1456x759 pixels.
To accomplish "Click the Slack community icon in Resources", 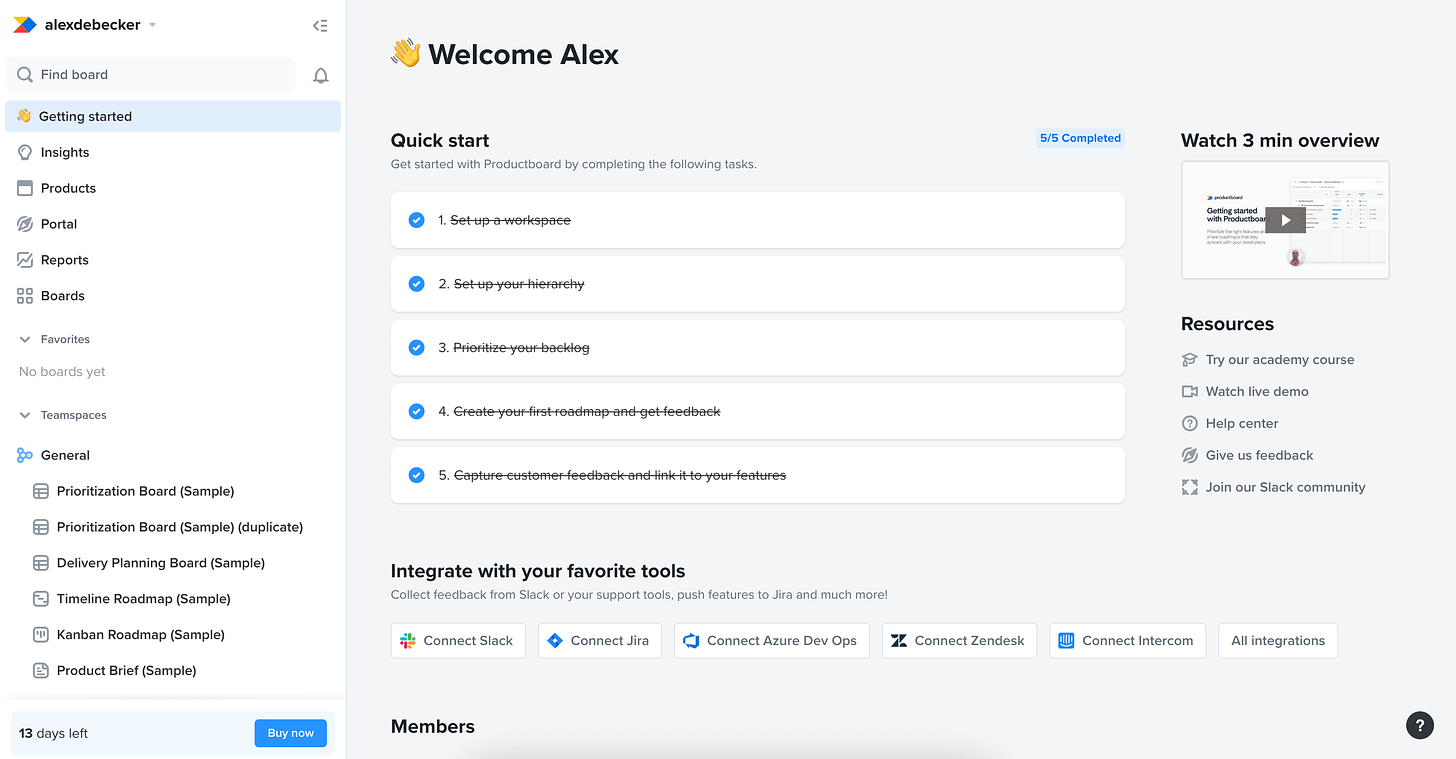I will 1189,488.
